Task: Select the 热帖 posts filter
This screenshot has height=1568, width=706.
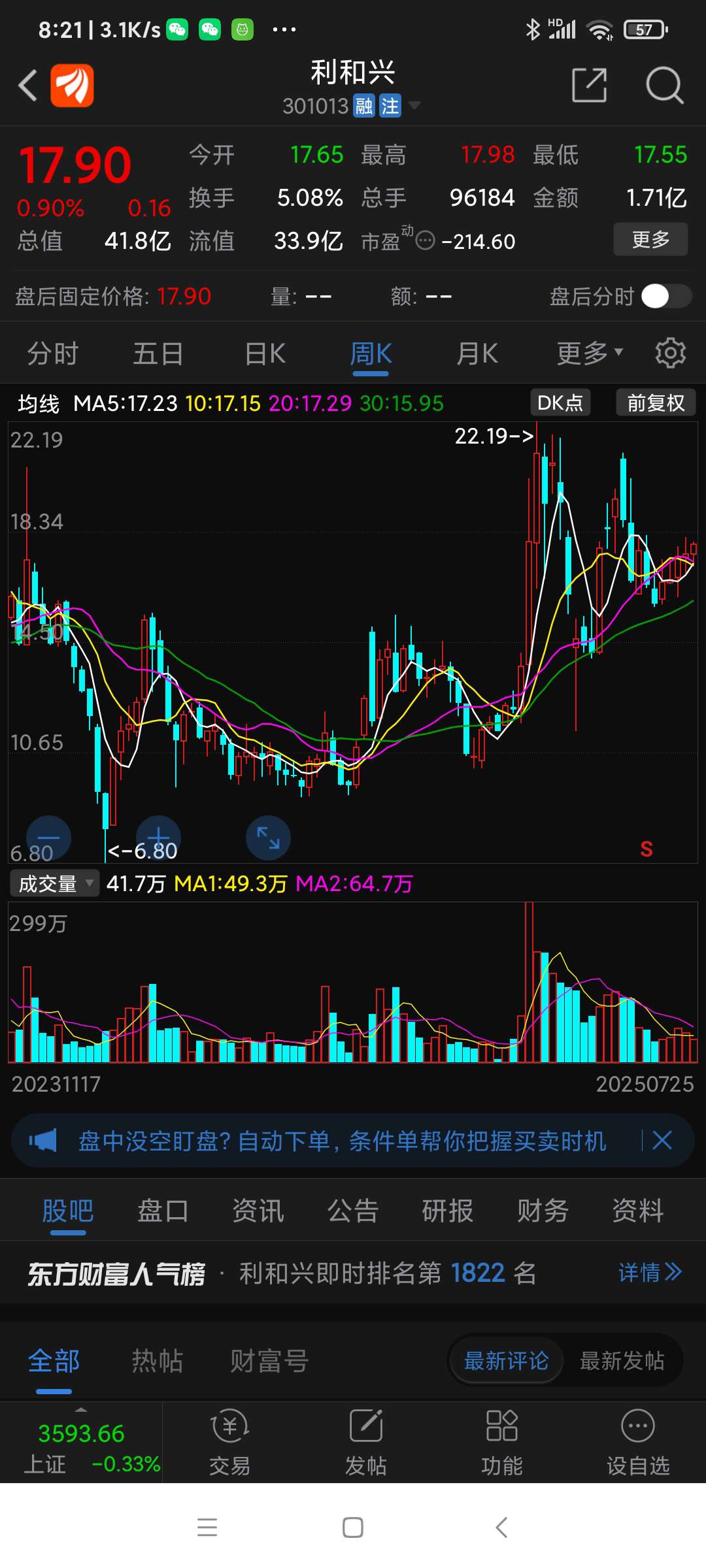Action: (x=157, y=1362)
